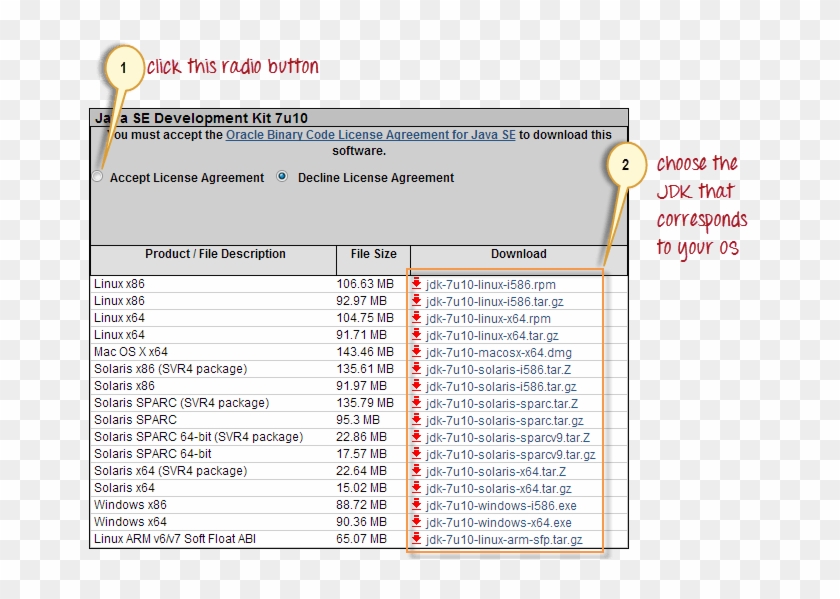Screen dimensions: 840x599
Task: Download the jdk-7u10-solaris-i586.tar.gz file link
Action: [501, 387]
